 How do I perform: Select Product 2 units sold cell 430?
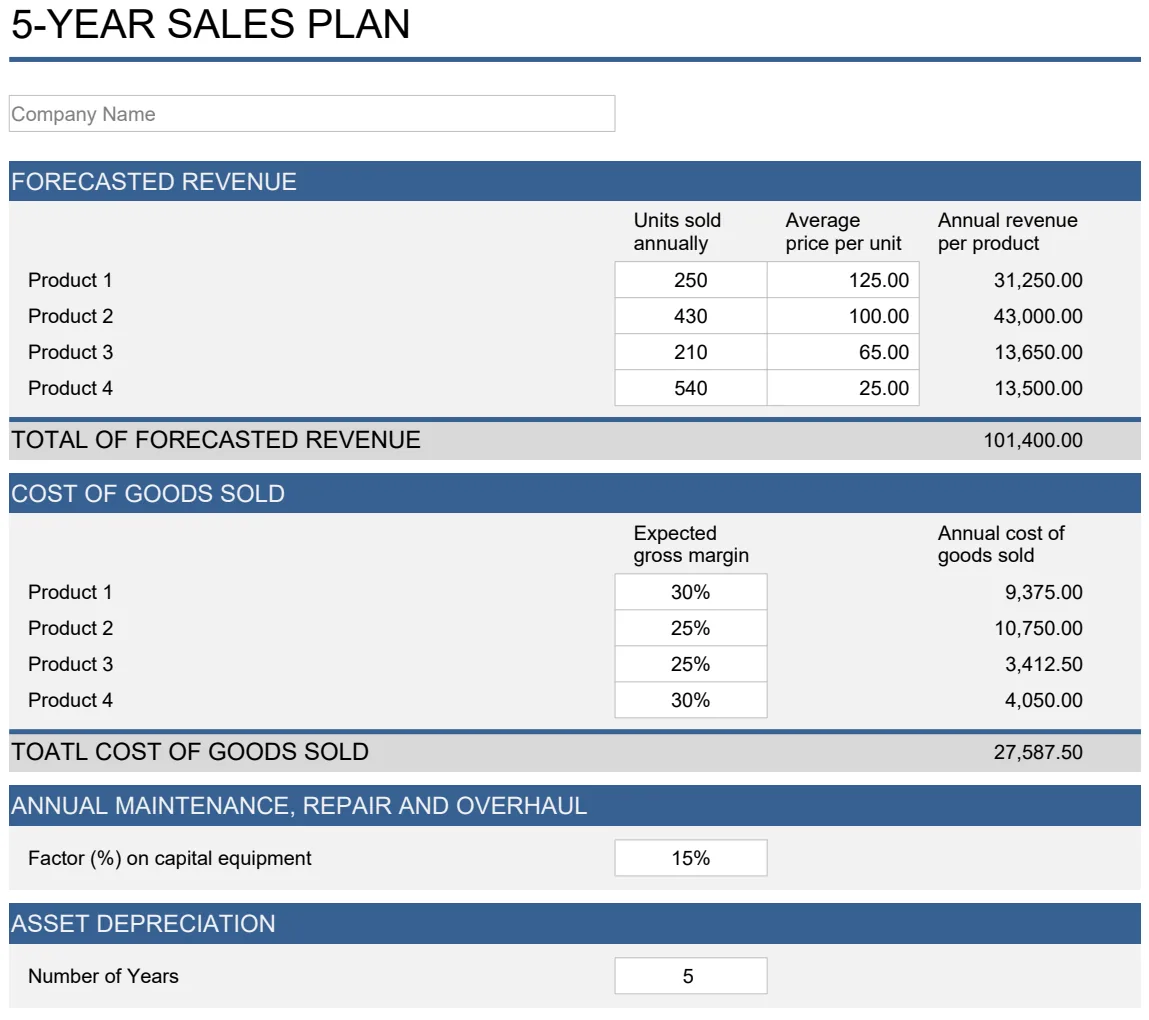[x=690, y=316]
